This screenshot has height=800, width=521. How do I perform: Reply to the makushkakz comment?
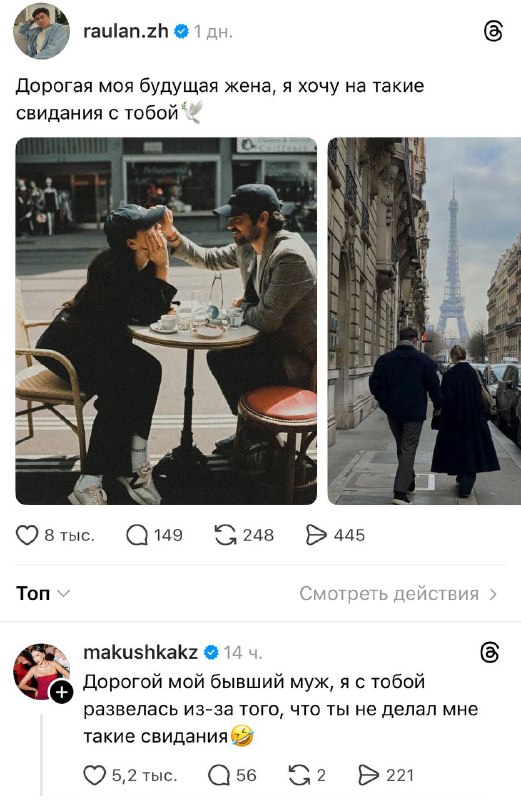click(219, 776)
